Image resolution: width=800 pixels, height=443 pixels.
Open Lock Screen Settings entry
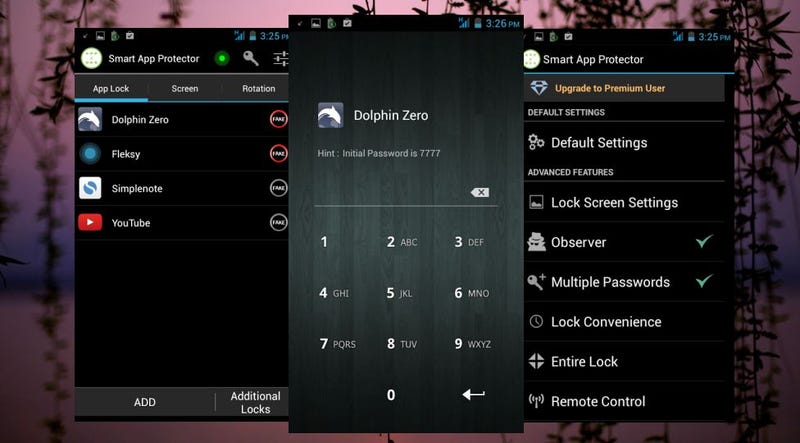(x=624, y=202)
